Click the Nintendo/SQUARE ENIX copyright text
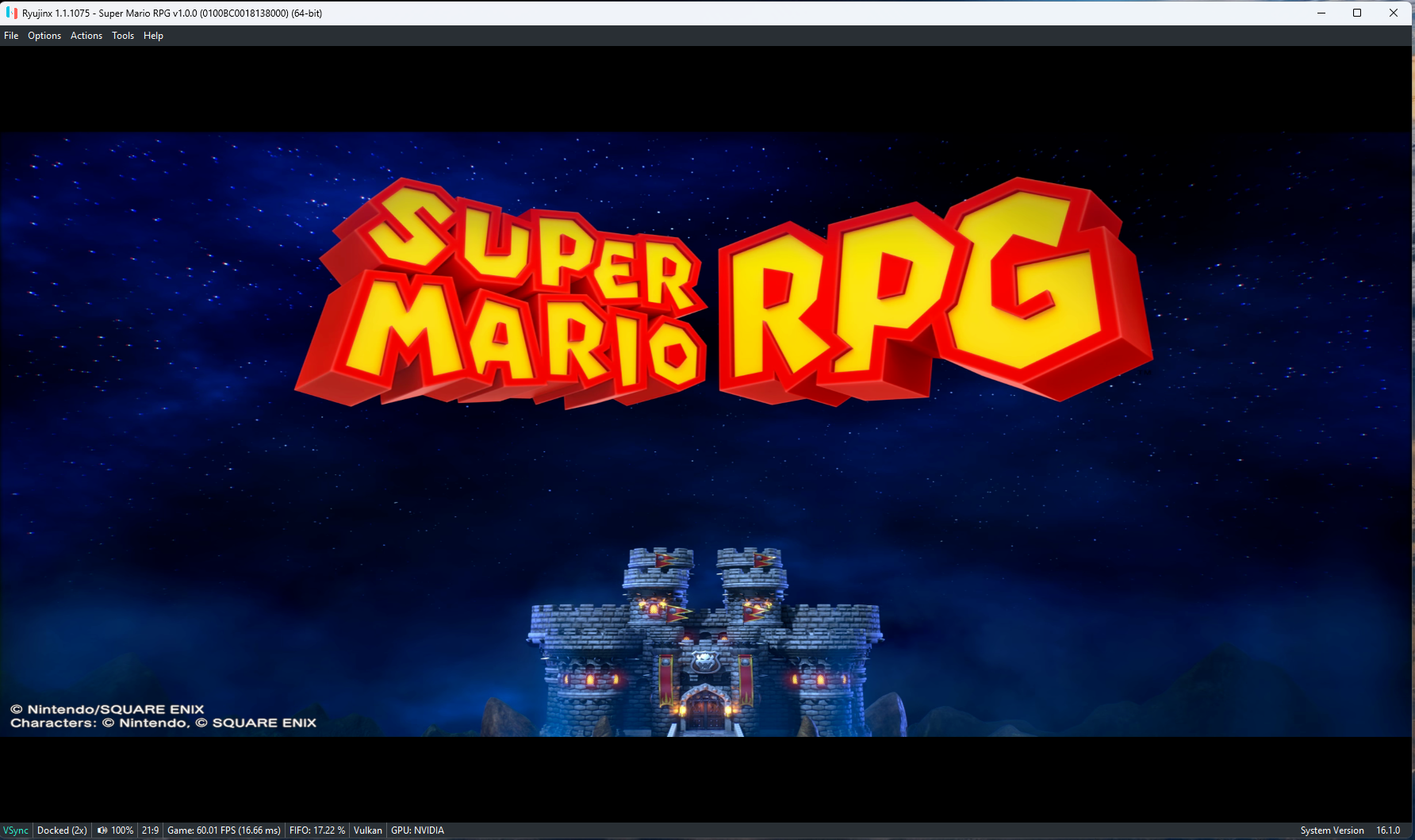The height and width of the screenshot is (840, 1415). (x=107, y=709)
